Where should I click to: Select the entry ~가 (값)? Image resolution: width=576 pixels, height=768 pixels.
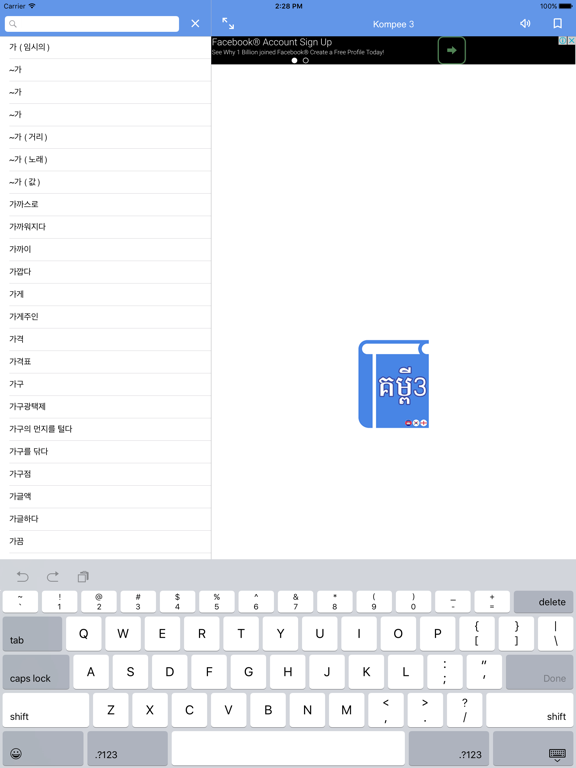pyautogui.click(x=105, y=182)
